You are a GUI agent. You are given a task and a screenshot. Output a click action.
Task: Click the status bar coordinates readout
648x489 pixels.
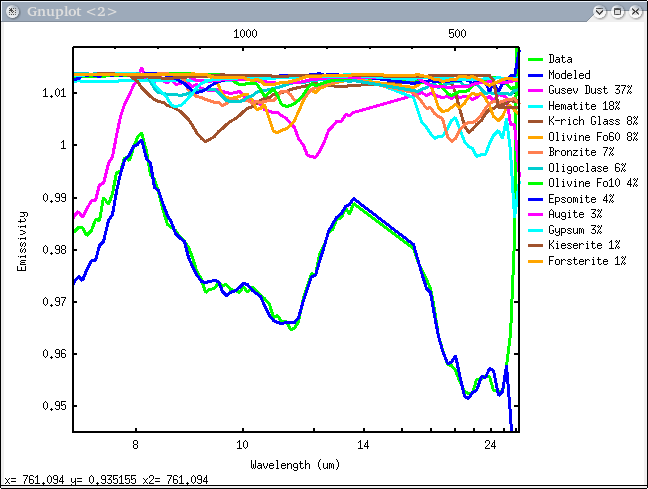[x=106, y=480]
